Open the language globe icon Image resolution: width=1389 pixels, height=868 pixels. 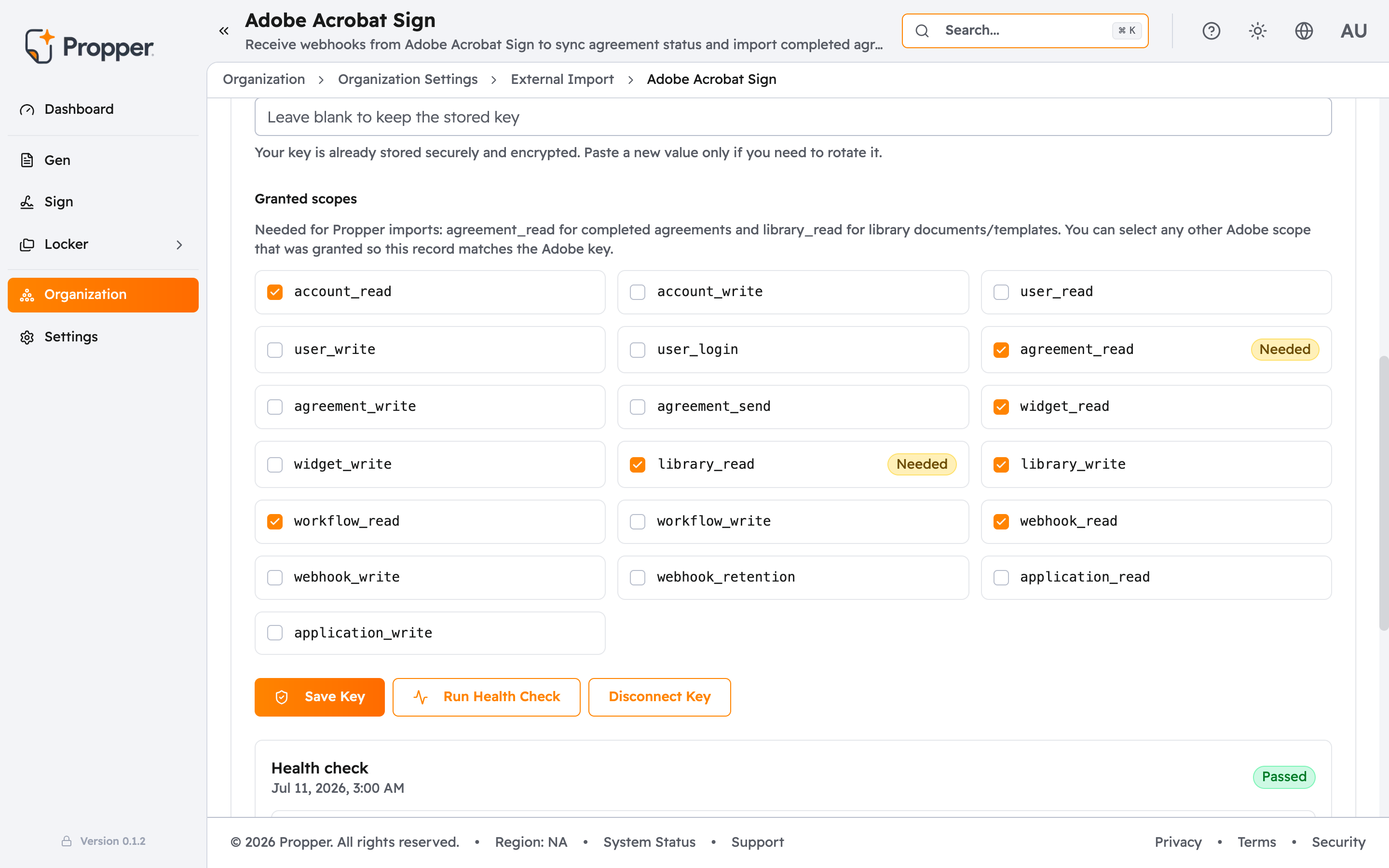1304,31
